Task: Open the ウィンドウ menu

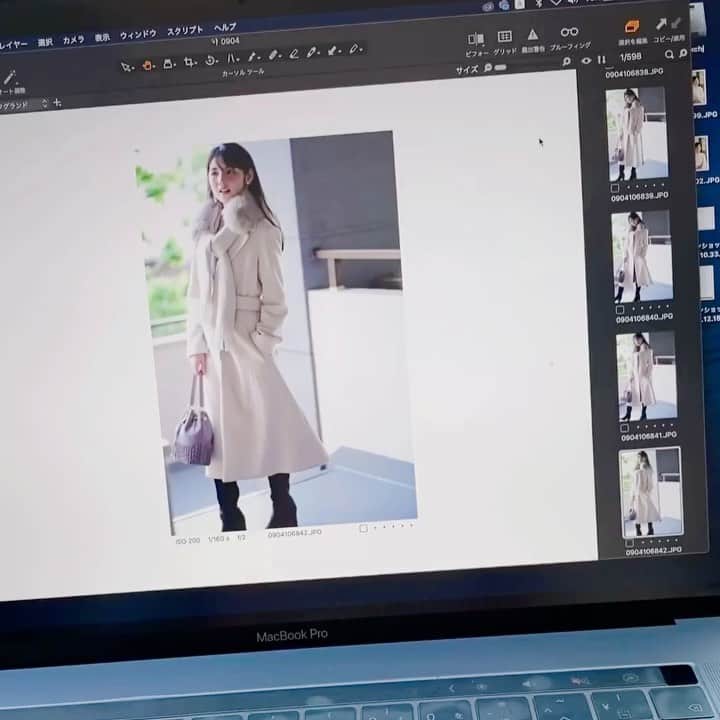Action: point(138,34)
